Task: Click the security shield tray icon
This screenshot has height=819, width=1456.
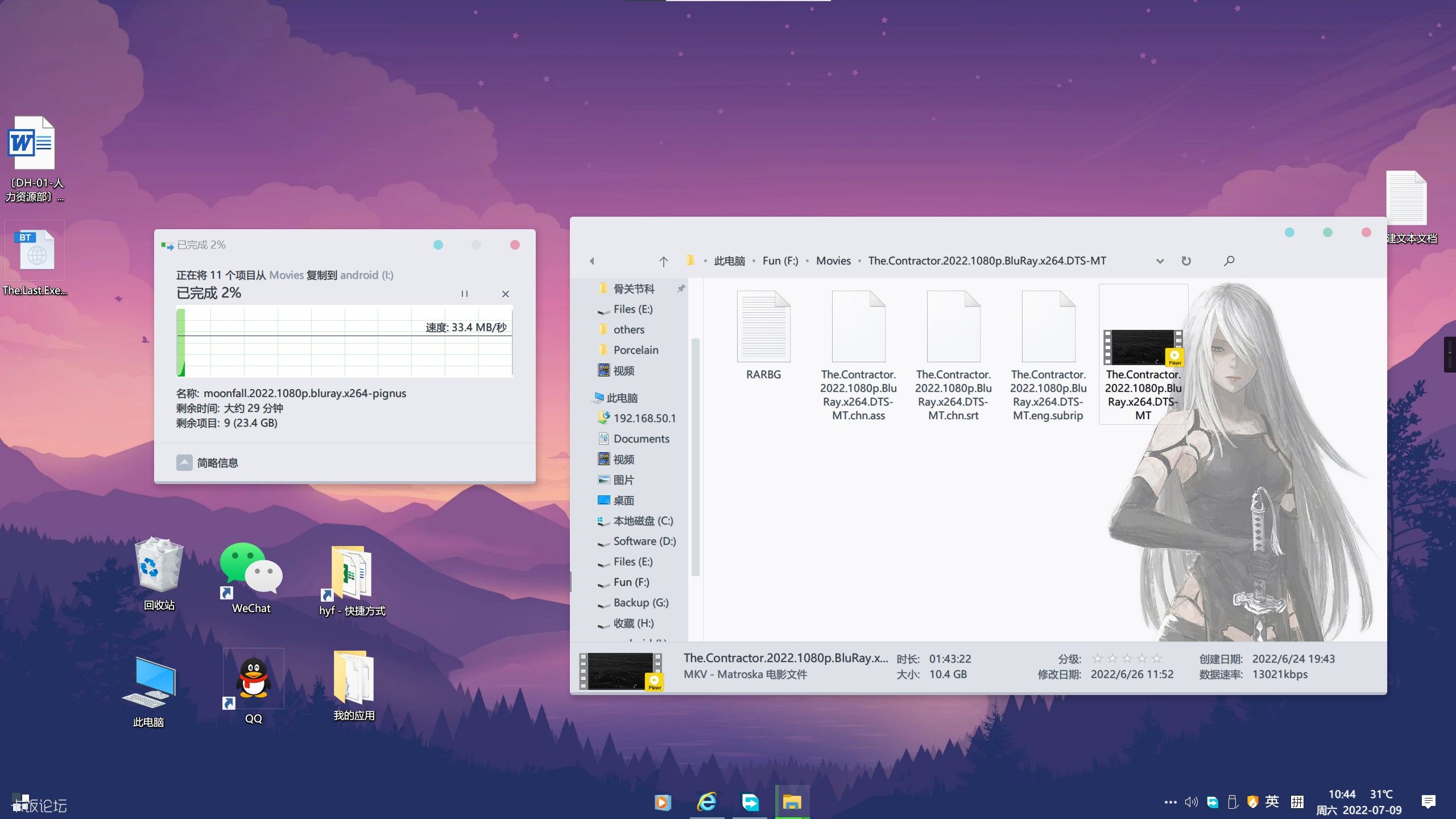Action: tap(1252, 802)
